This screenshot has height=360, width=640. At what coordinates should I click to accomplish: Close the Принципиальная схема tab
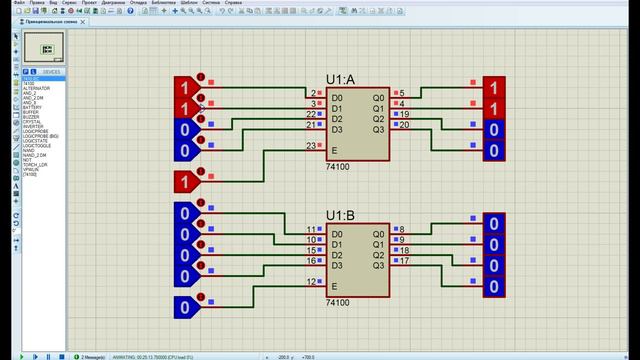82,22
